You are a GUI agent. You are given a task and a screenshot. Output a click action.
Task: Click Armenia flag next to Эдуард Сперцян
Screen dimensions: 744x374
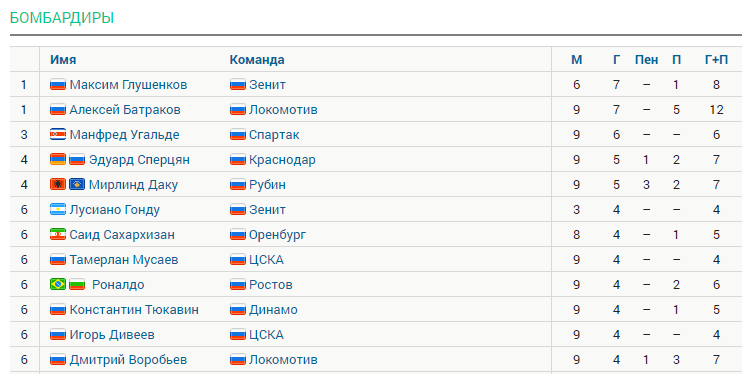click(58, 159)
